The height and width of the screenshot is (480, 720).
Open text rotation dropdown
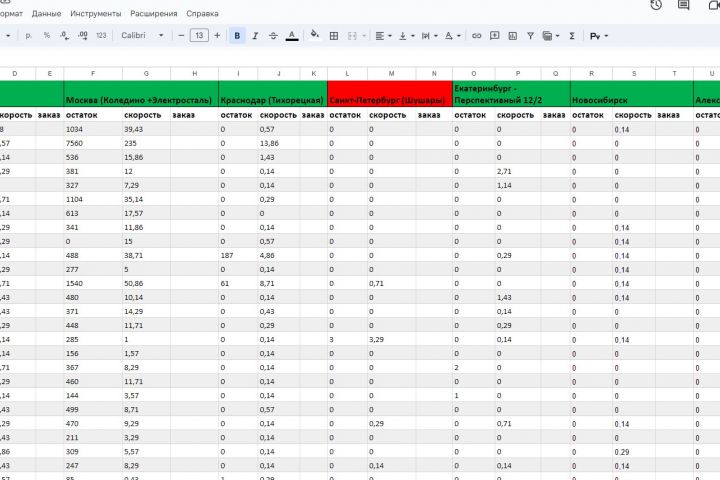coord(452,35)
